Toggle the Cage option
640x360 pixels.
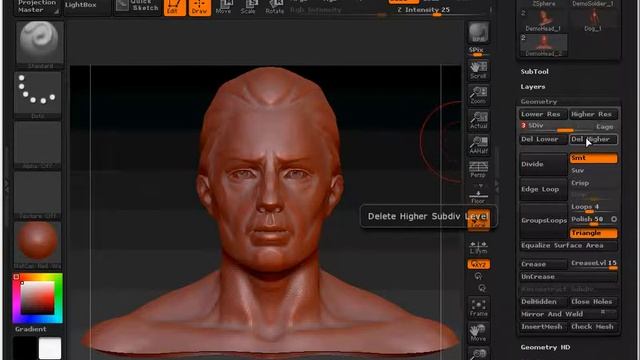pyautogui.click(x=604, y=127)
